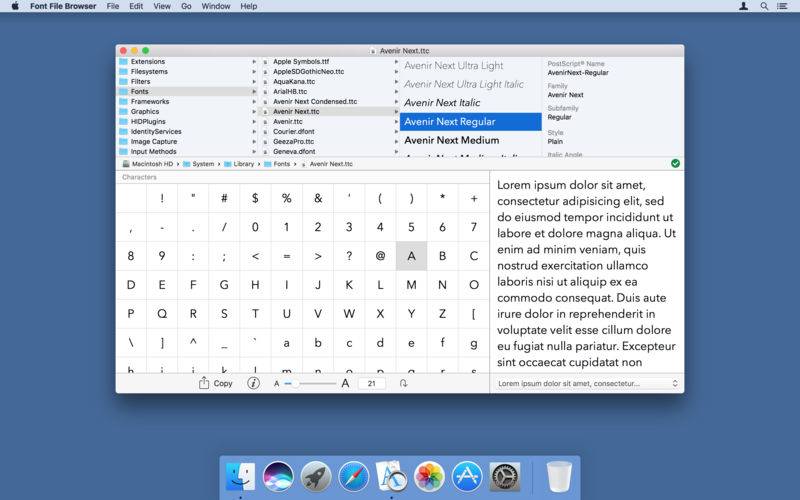Open the Help menu
The height and width of the screenshot is (500, 800).
click(248, 6)
